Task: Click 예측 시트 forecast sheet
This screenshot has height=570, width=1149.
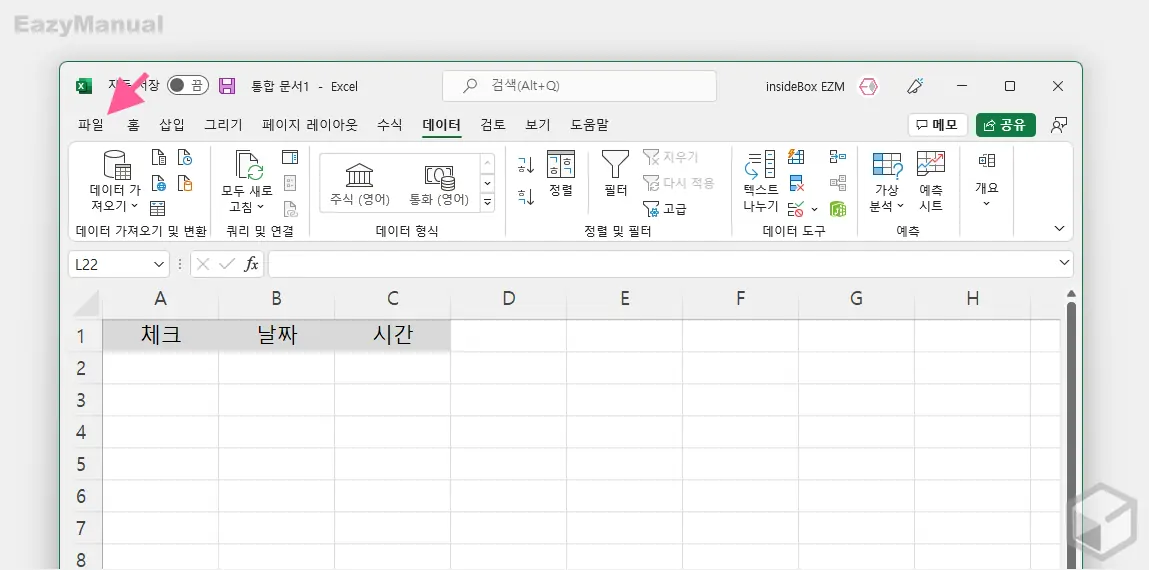Action: (x=931, y=182)
